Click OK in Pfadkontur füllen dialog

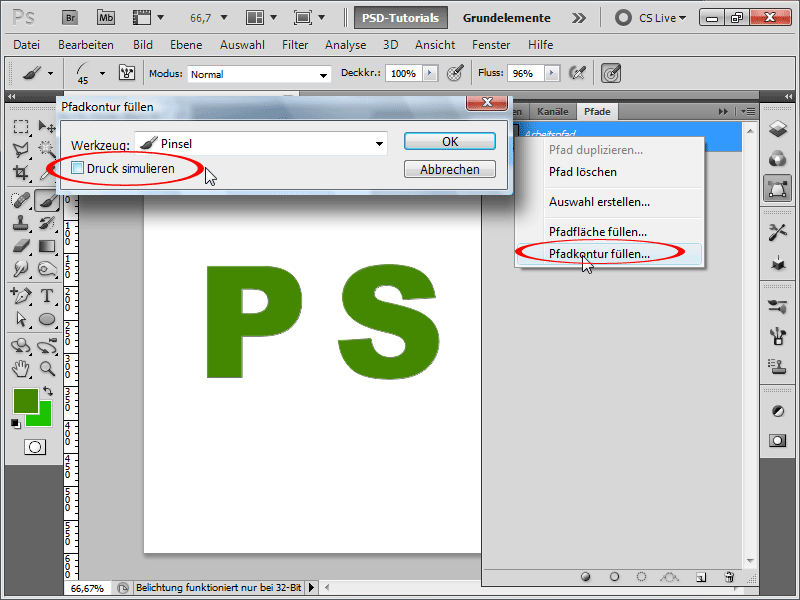click(449, 141)
